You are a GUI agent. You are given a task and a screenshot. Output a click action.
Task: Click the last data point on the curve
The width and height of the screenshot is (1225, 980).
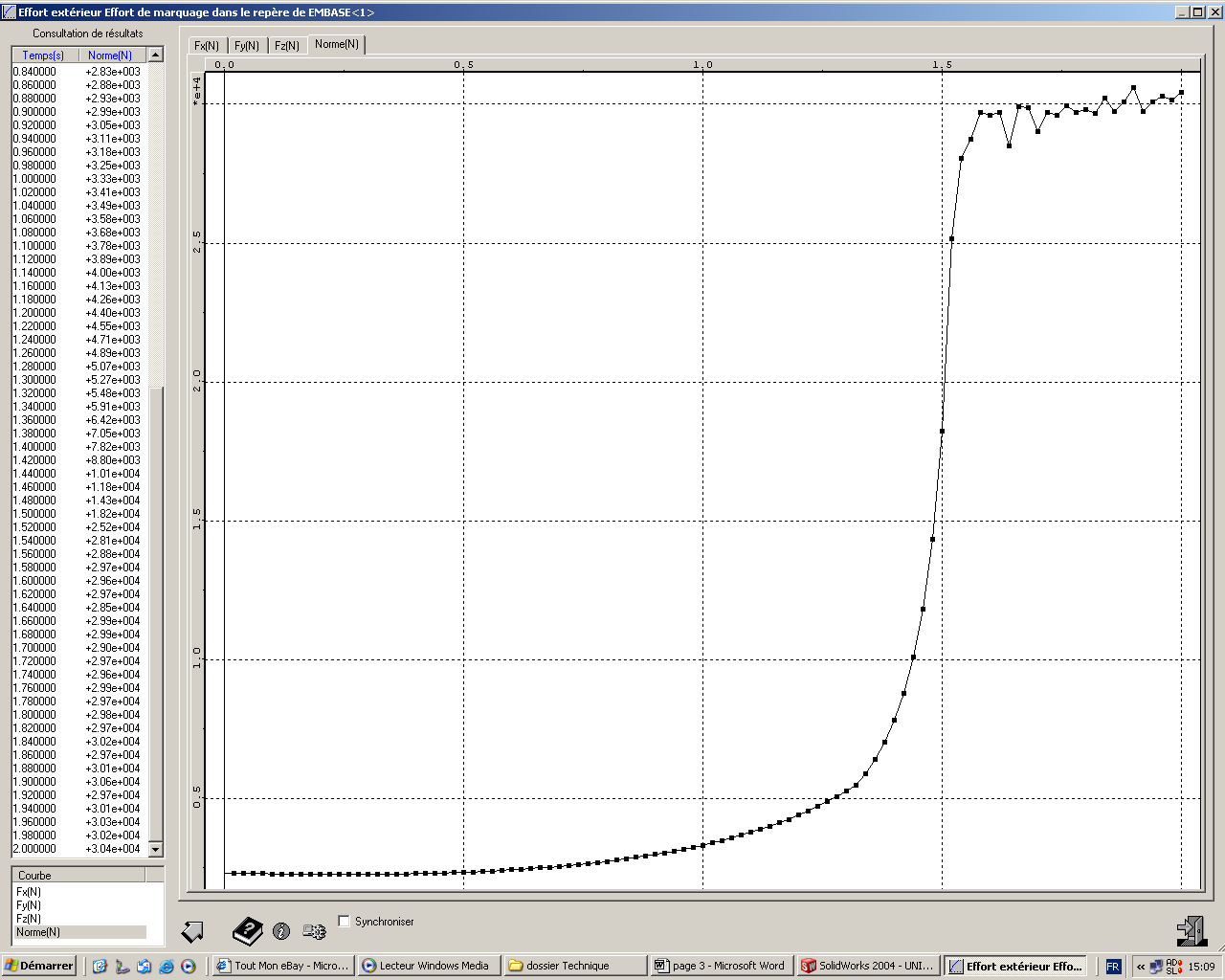(1181, 93)
